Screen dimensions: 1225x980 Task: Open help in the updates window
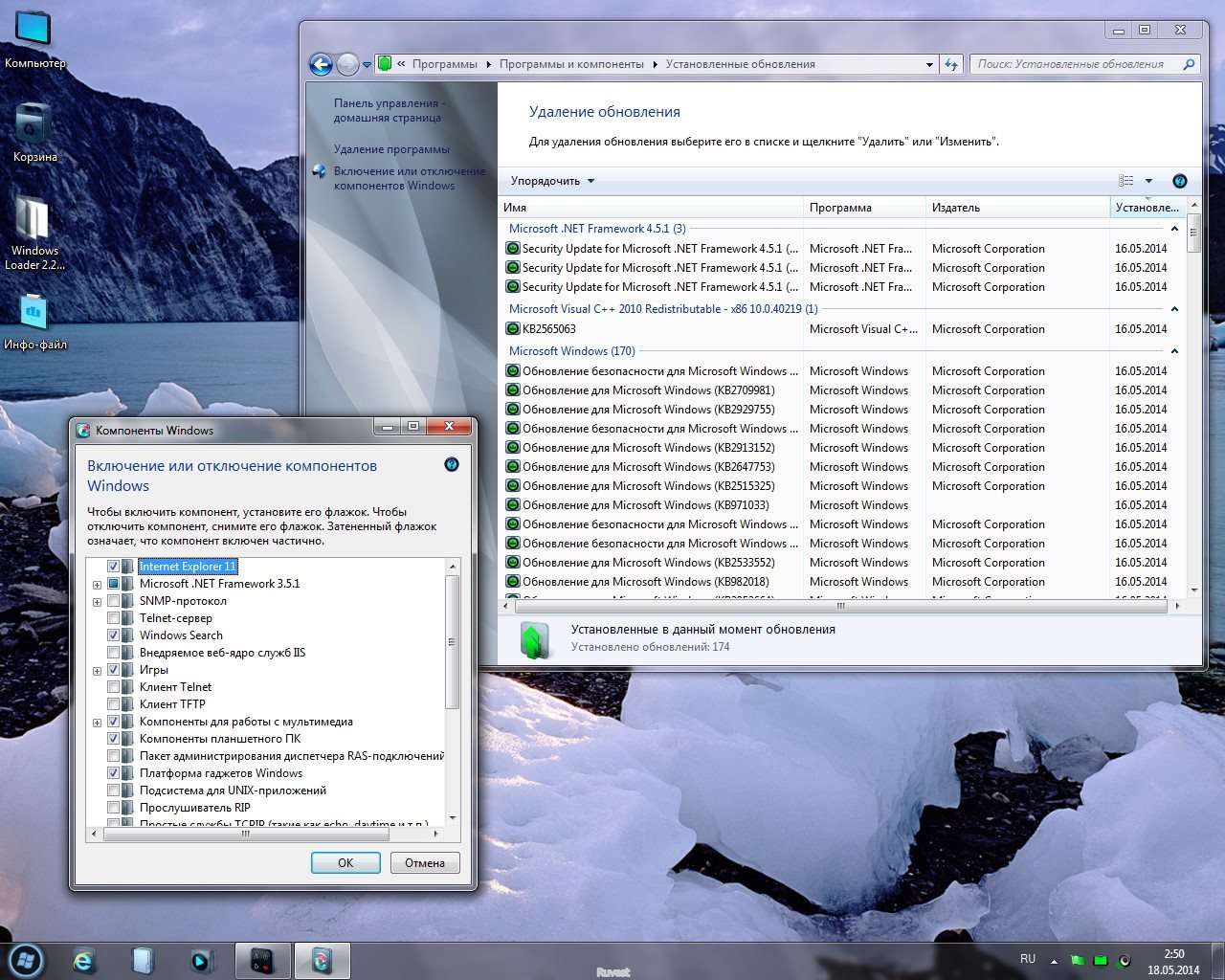[1179, 181]
